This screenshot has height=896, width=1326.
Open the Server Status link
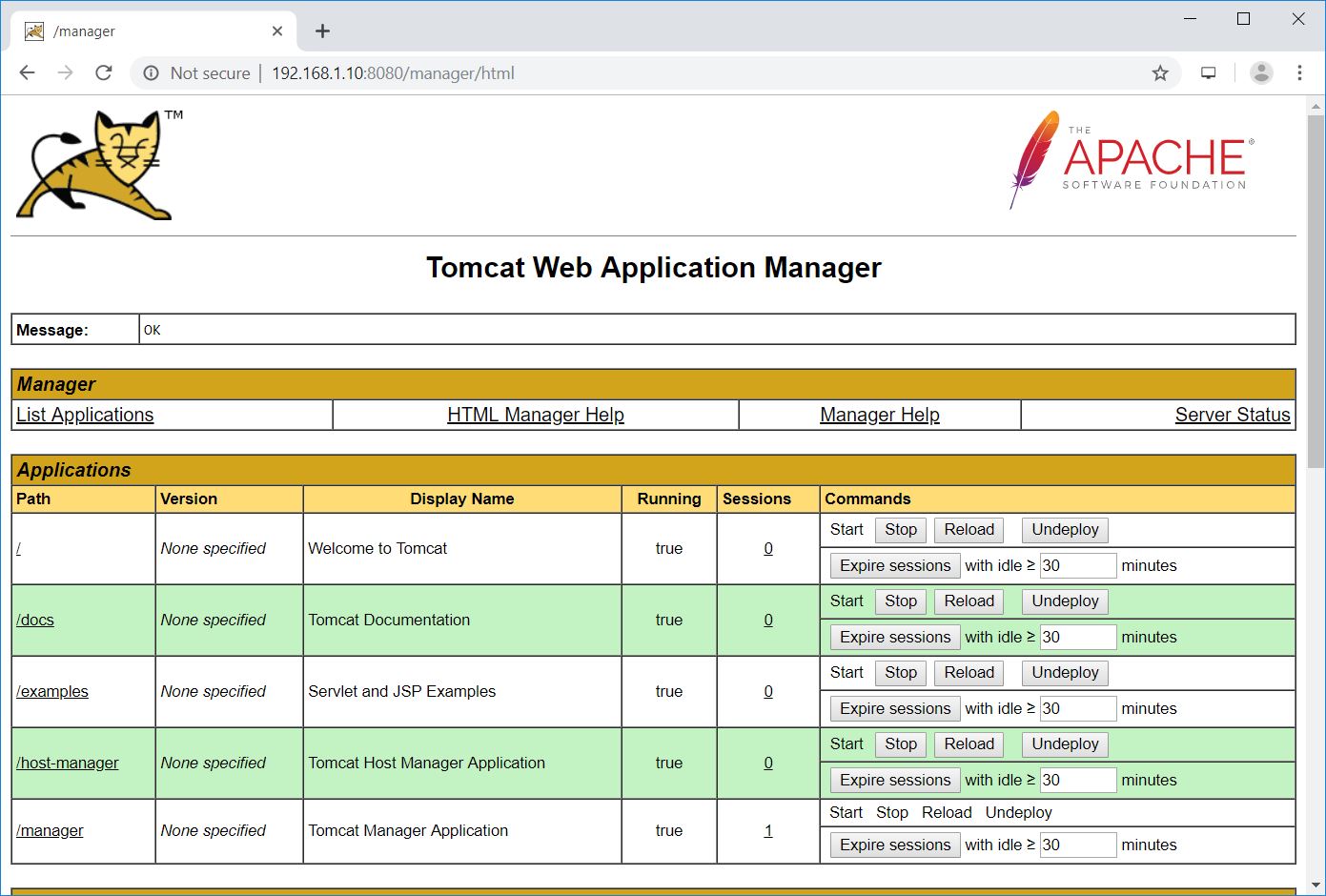[x=1232, y=415]
